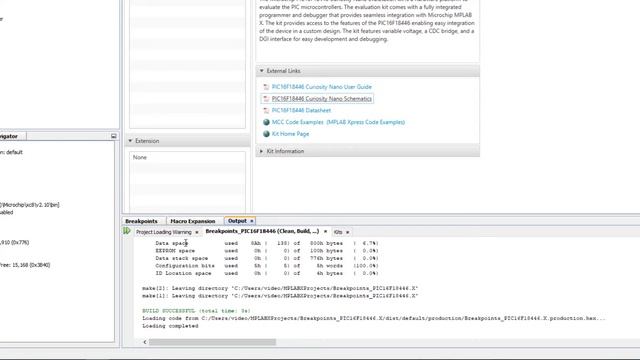Click the 'EEPROM space' memory usage row

[x=267, y=251]
